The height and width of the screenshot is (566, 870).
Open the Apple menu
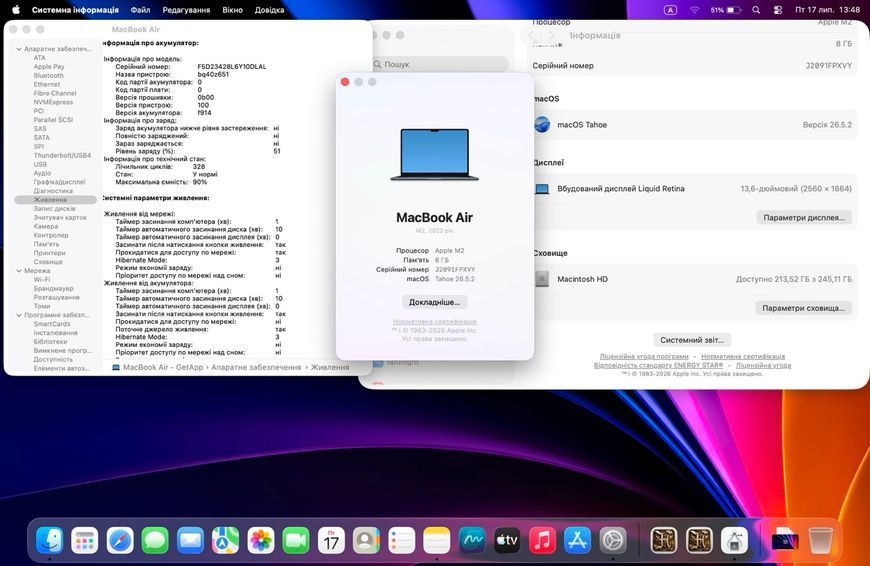click(x=16, y=9)
